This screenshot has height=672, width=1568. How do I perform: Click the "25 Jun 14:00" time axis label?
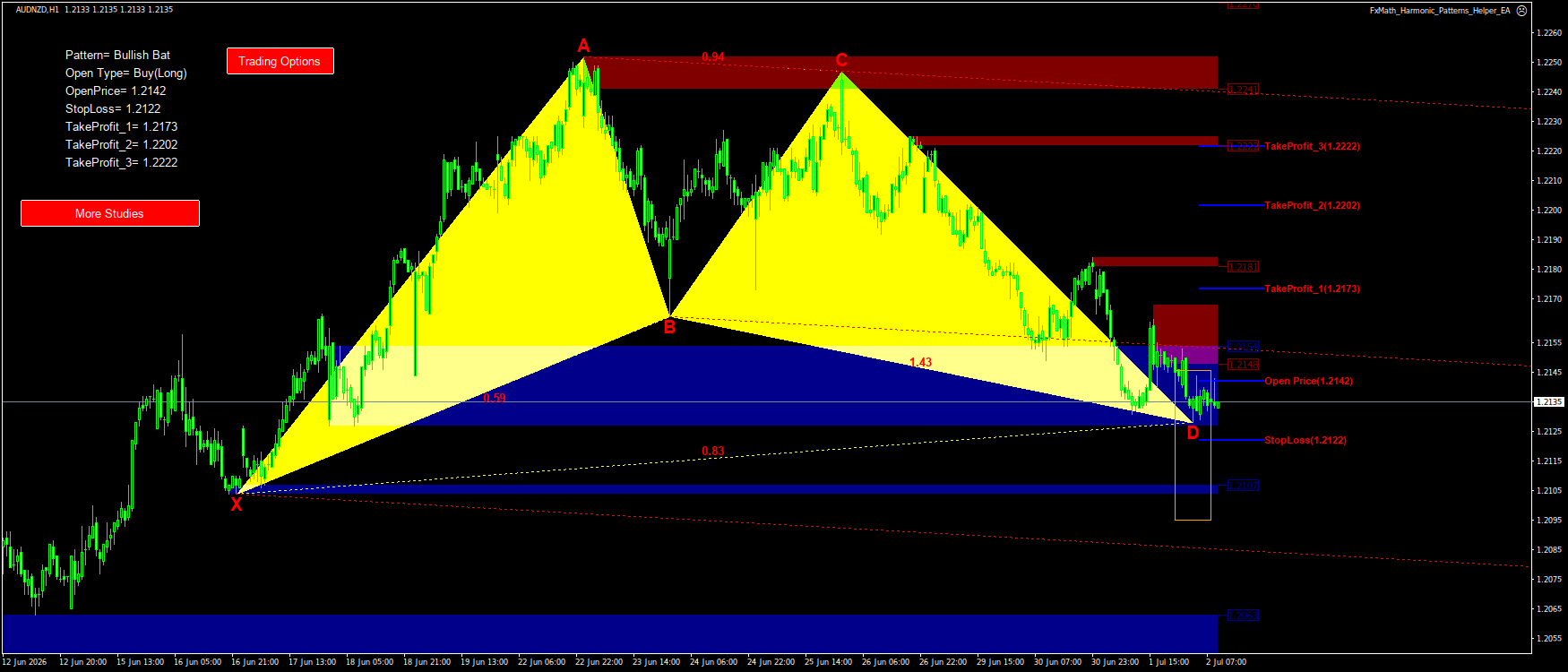pos(829,662)
